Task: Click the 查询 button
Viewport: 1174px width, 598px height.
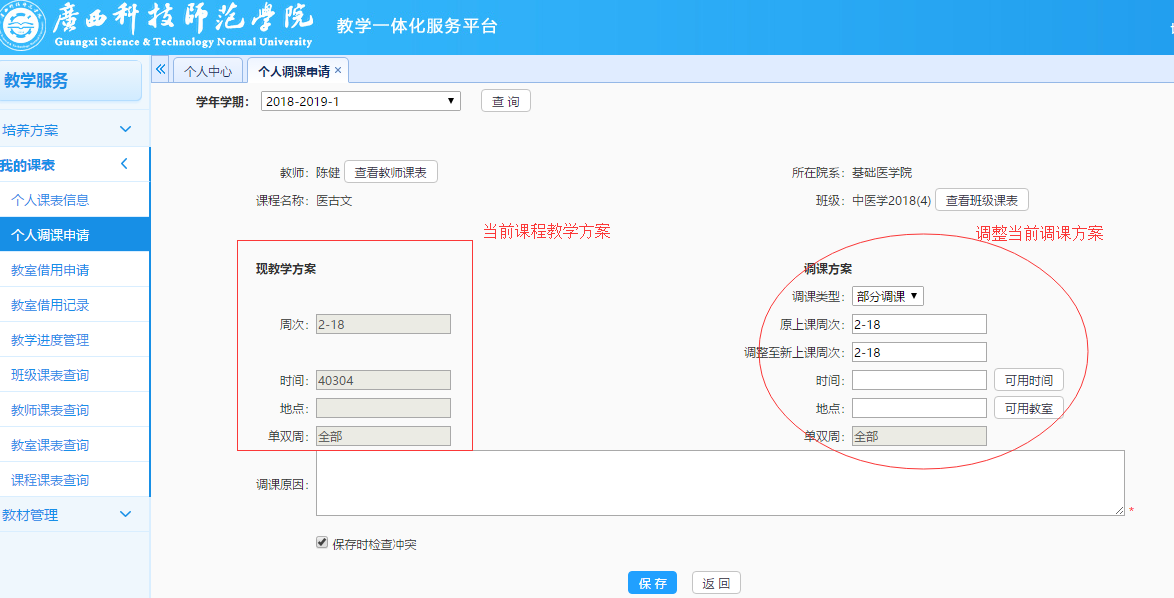Action: click(x=506, y=101)
